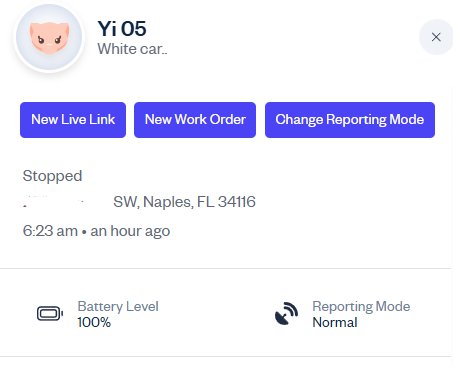Viewport: 453px width, 366px height.
Task: Click the pink cat avatar image
Action: (x=49, y=37)
